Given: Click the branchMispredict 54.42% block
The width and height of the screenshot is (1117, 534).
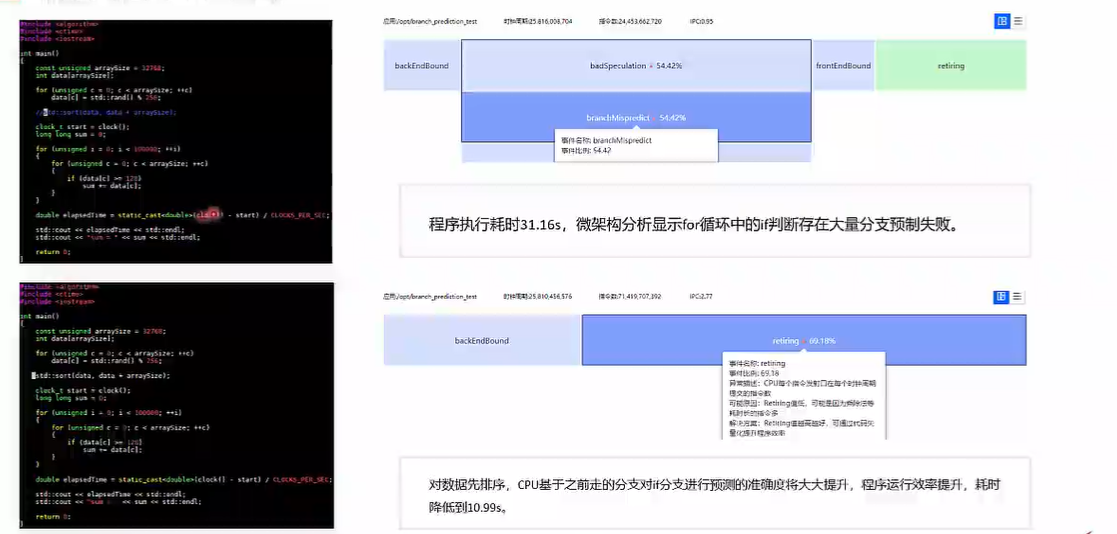Looking at the screenshot, I should [636, 117].
